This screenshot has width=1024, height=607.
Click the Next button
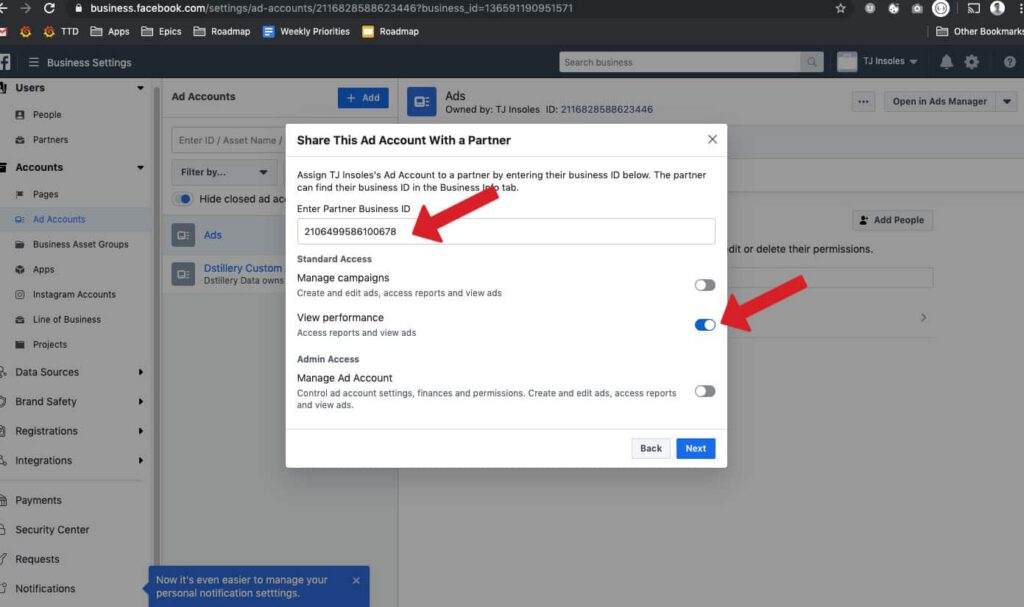(695, 448)
